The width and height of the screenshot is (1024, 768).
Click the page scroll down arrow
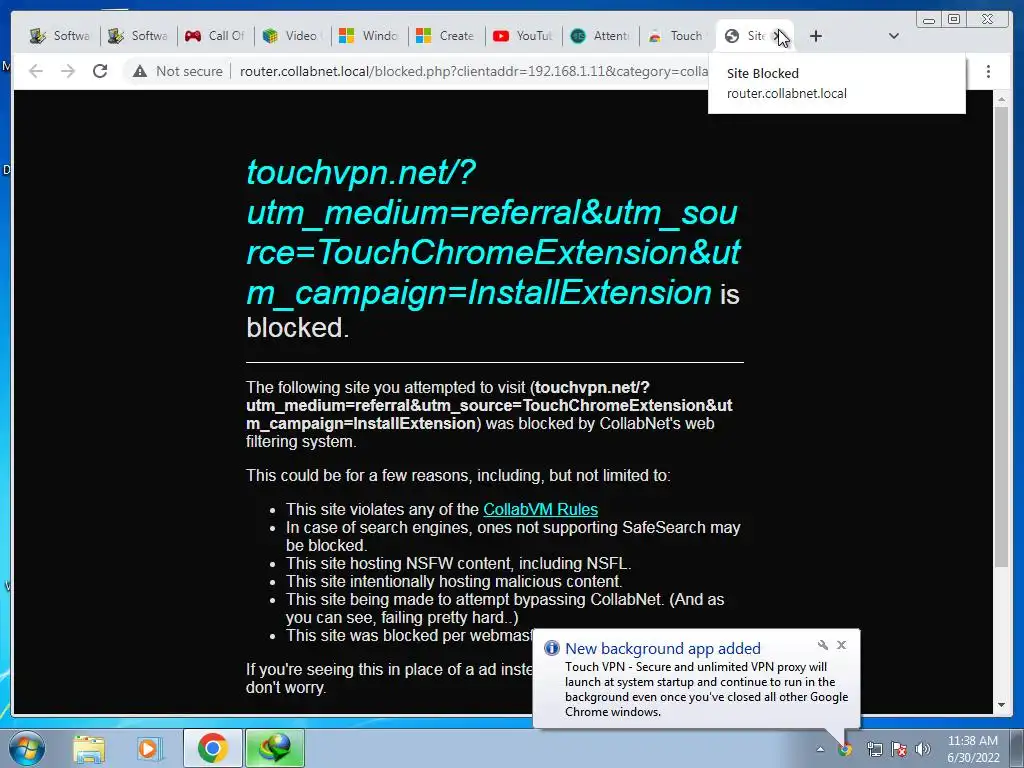coord(1001,705)
